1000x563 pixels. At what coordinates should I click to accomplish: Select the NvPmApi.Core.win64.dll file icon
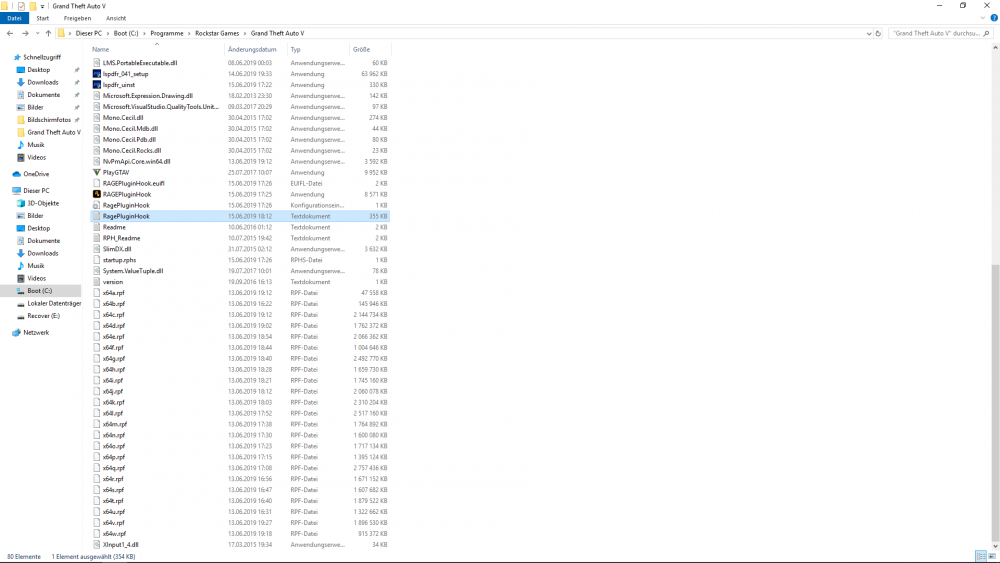coord(97,161)
